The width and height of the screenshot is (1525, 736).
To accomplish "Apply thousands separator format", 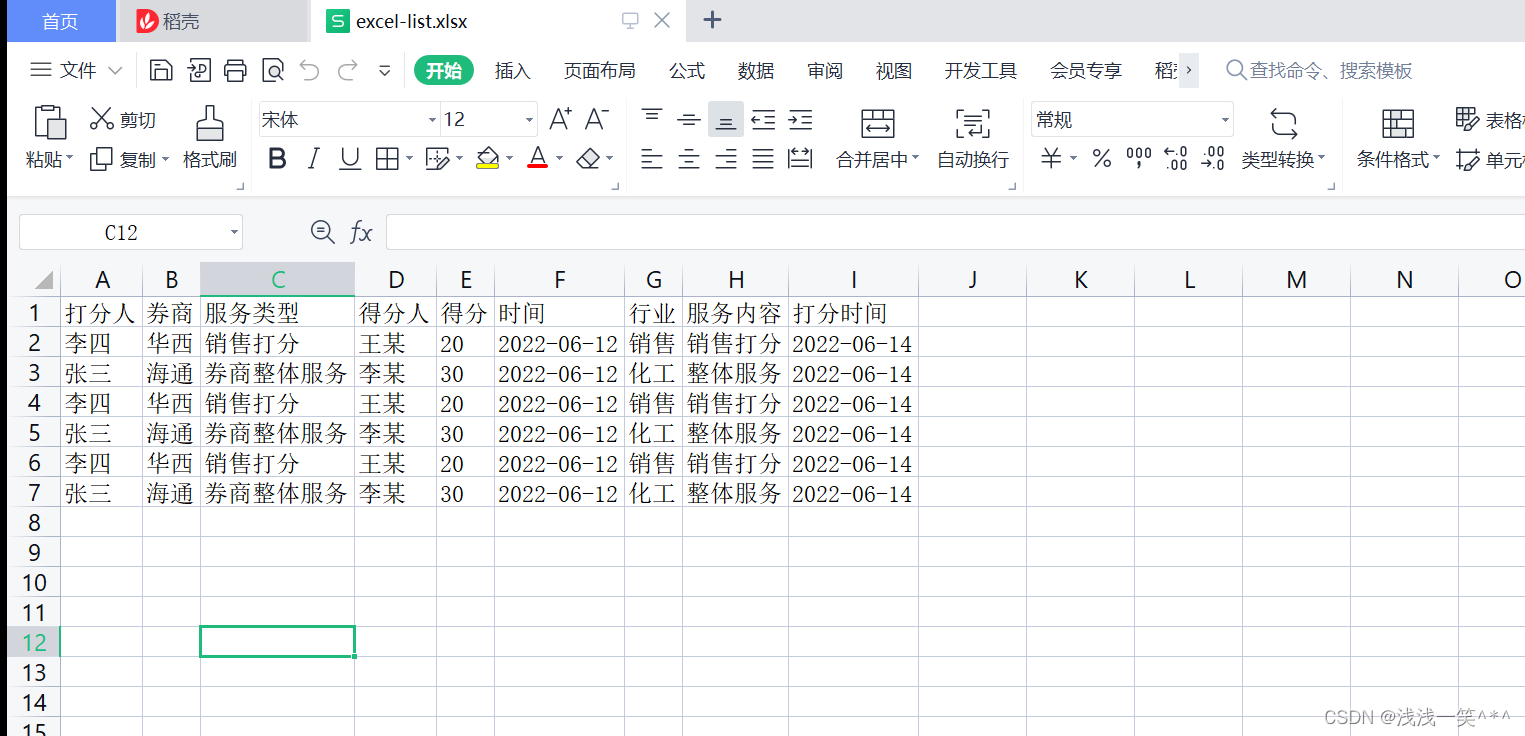I will coord(1139,158).
